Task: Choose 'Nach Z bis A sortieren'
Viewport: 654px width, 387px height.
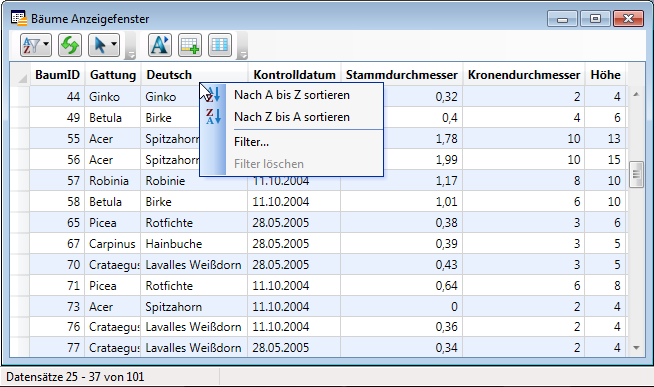Action: [292, 117]
